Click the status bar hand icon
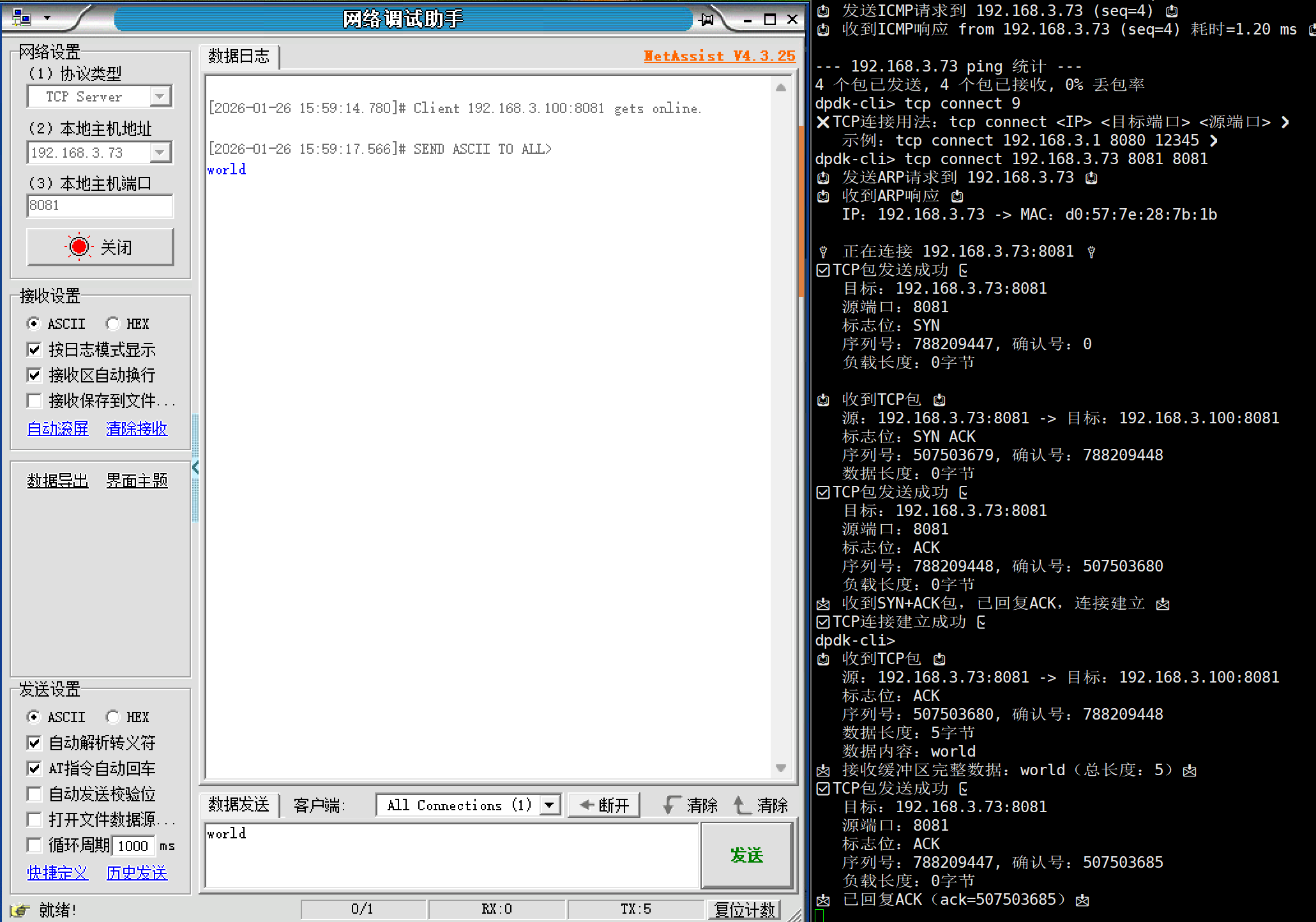 click(x=20, y=909)
